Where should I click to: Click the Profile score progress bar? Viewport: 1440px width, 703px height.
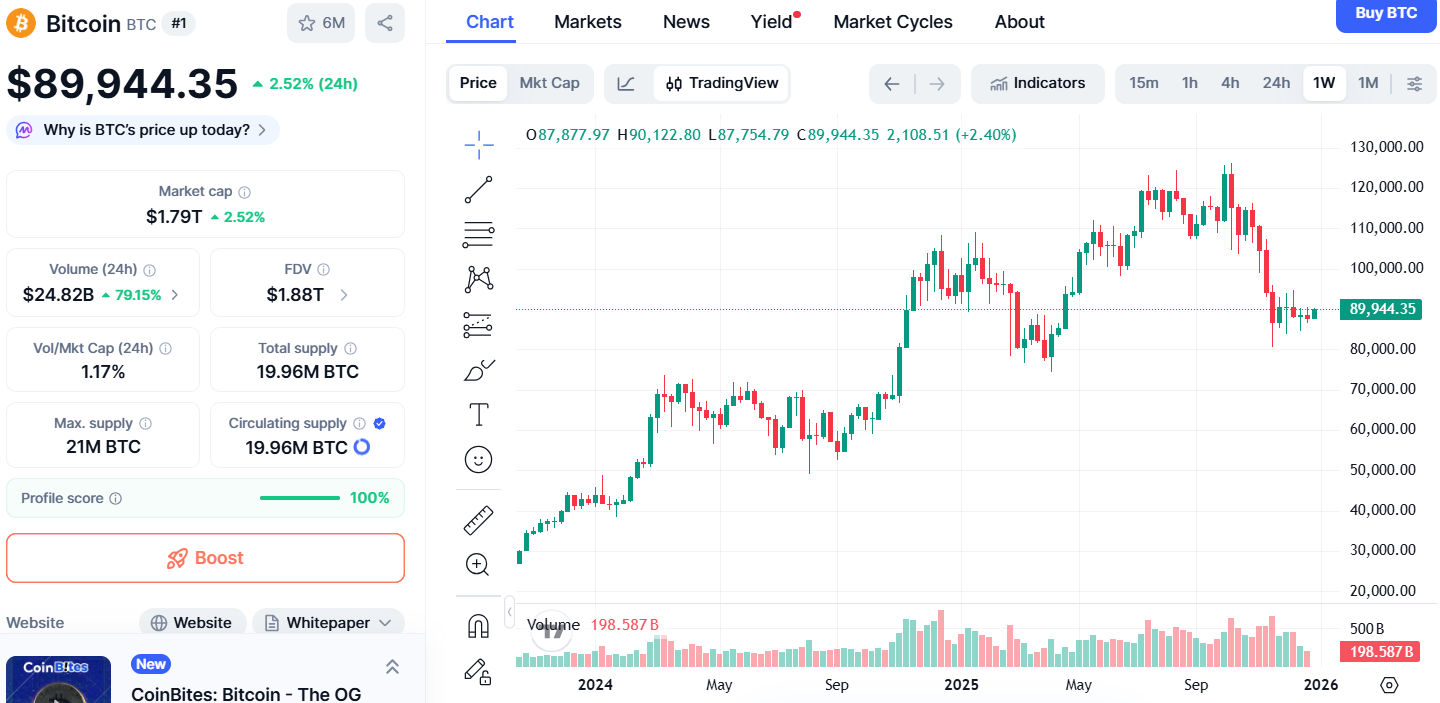coord(299,497)
